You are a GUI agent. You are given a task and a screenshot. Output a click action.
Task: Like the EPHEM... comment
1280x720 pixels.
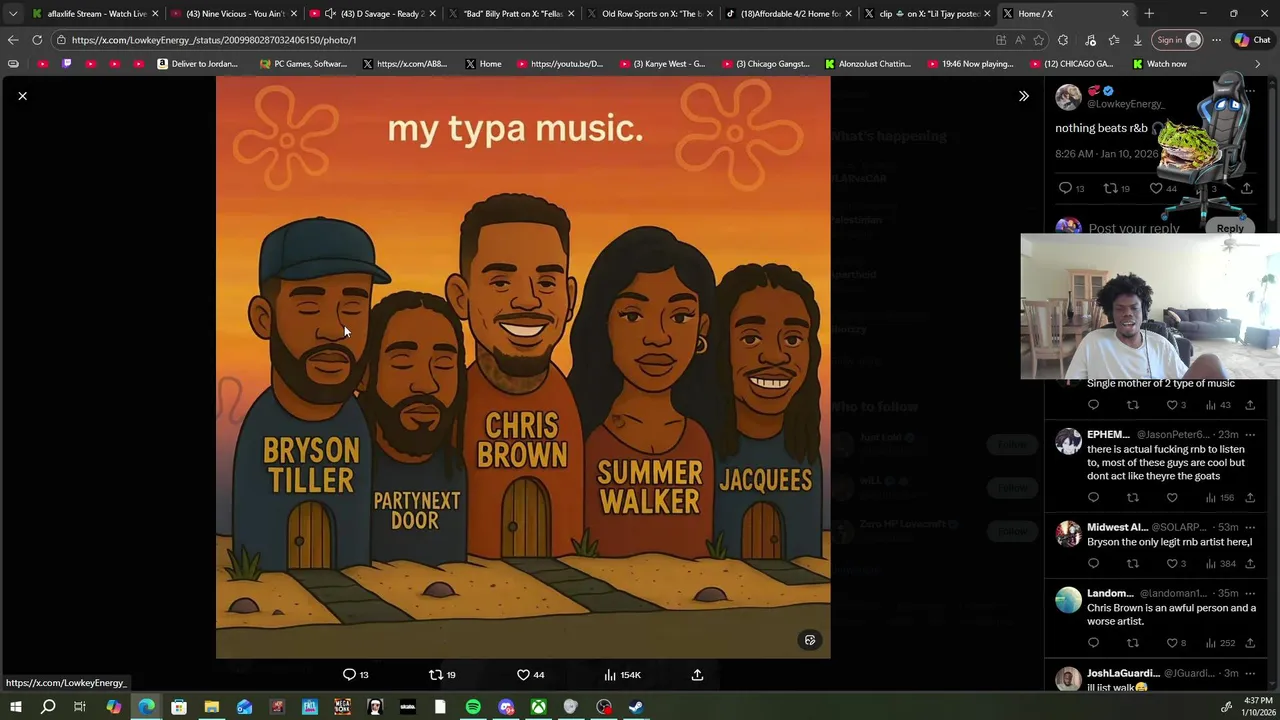[1172, 497]
